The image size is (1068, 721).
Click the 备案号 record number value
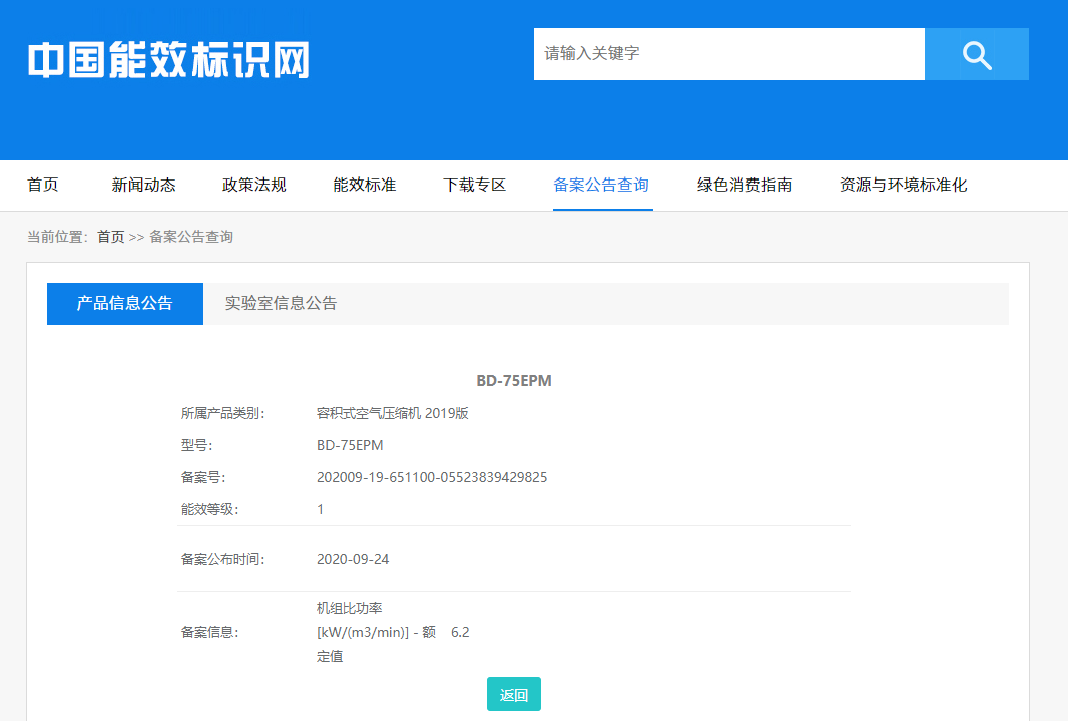(432, 477)
